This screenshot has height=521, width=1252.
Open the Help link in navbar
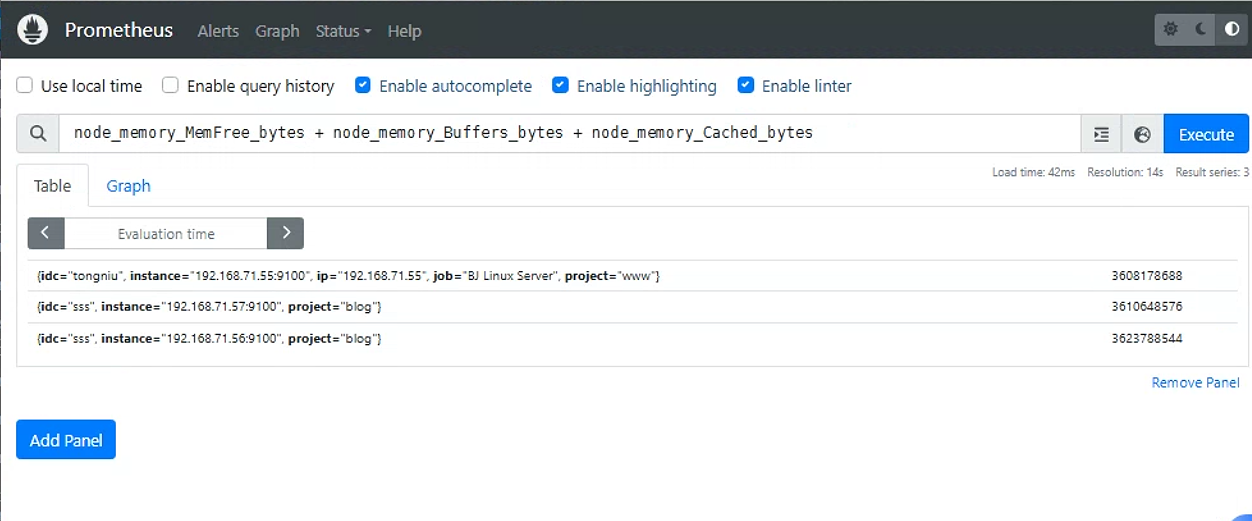click(x=404, y=31)
